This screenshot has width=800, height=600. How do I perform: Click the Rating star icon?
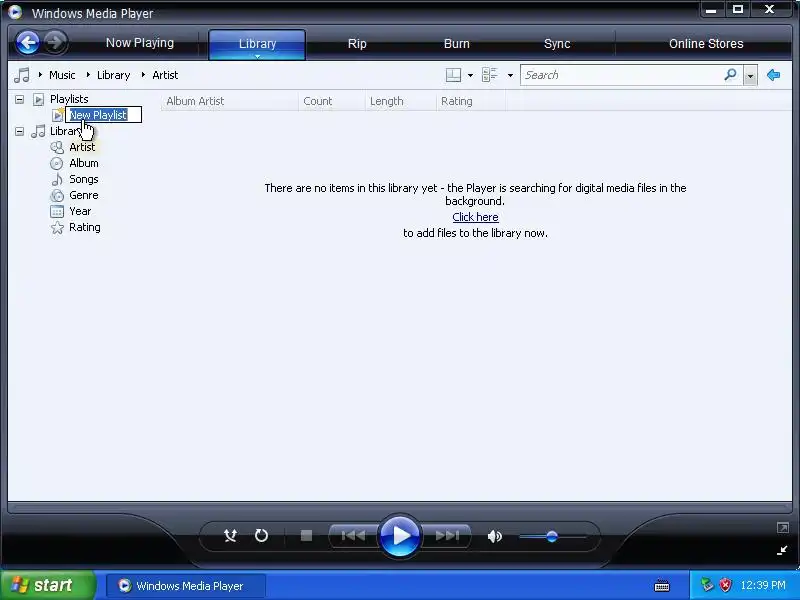click(x=57, y=228)
